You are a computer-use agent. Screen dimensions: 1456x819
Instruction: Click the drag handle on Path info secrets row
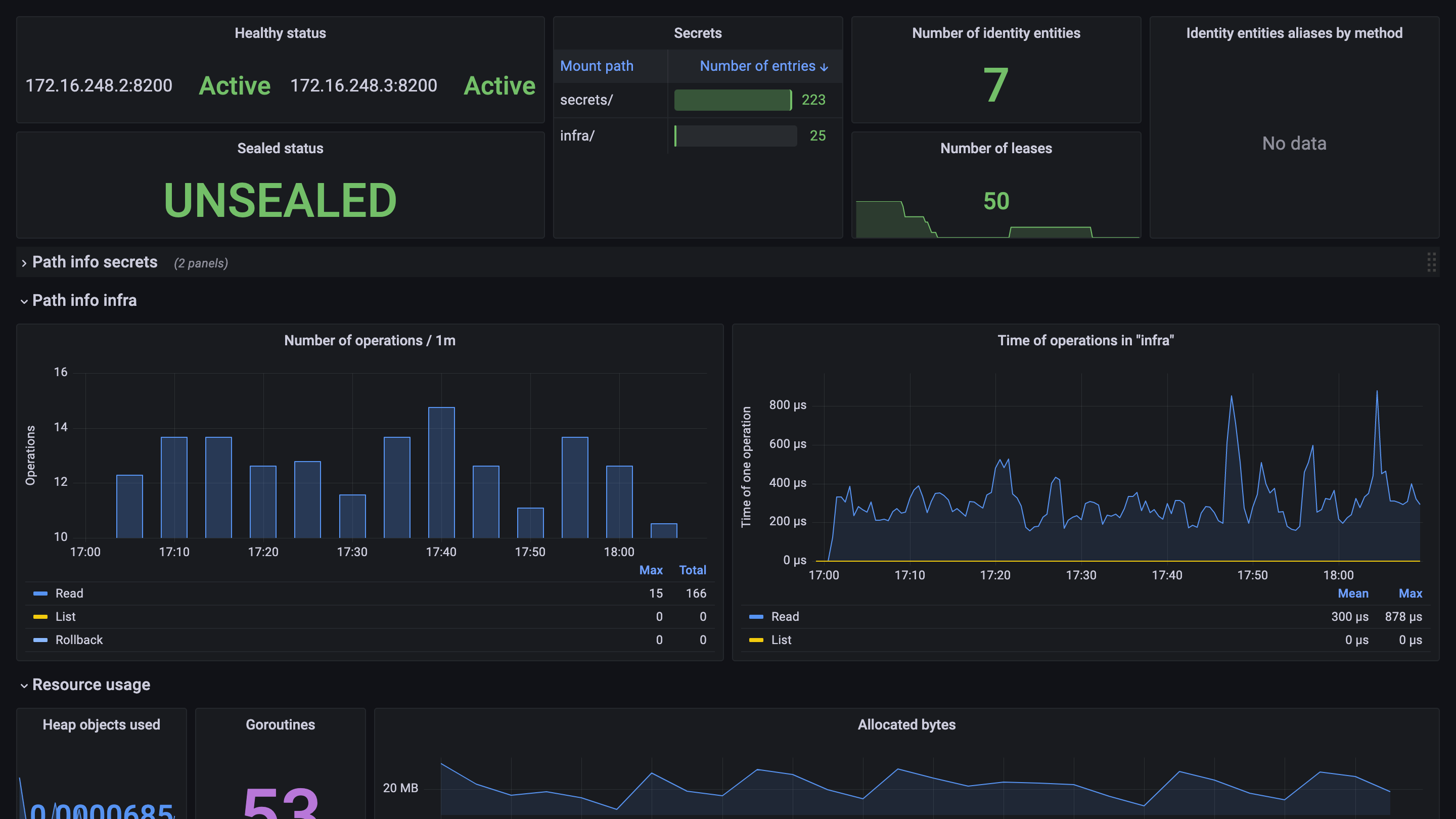(x=1432, y=262)
